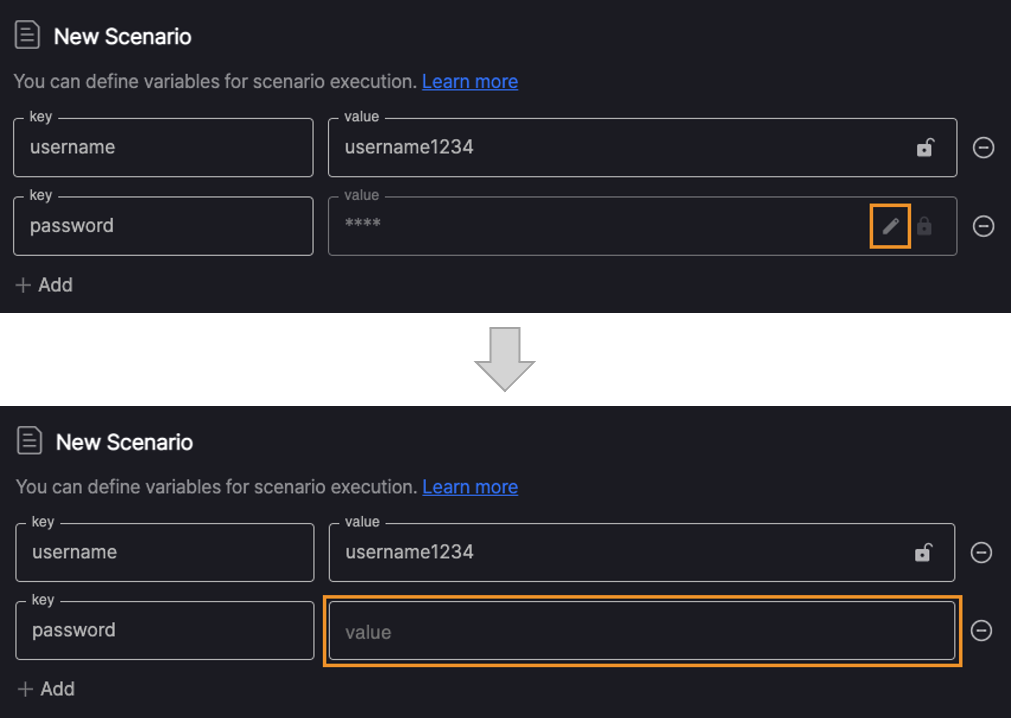Click the document icon beside upper New Scenario title
Image resolution: width=1011 pixels, height=719 pixels.
[27, 35]
